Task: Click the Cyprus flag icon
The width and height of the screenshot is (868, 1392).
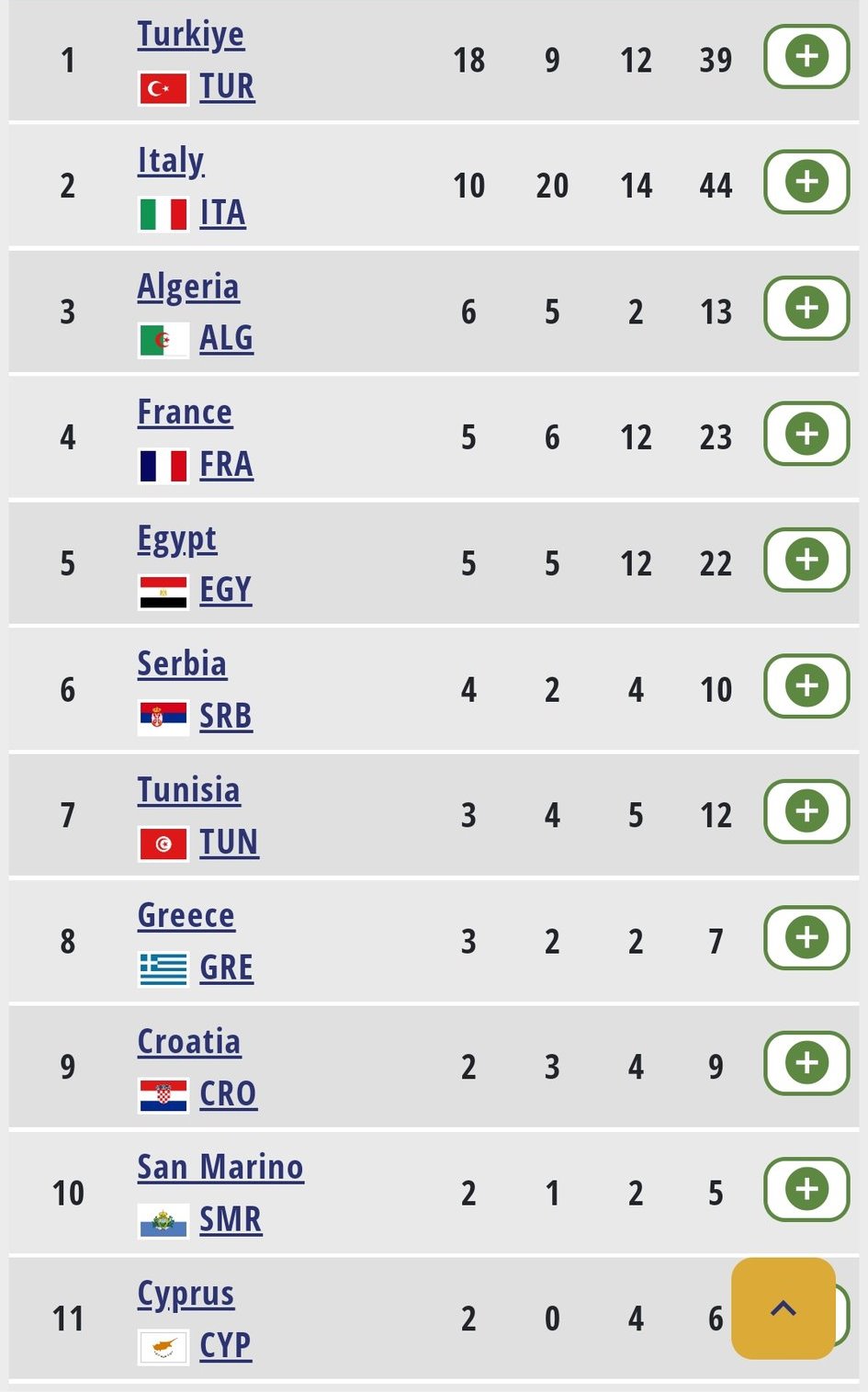Action: 163,1347
